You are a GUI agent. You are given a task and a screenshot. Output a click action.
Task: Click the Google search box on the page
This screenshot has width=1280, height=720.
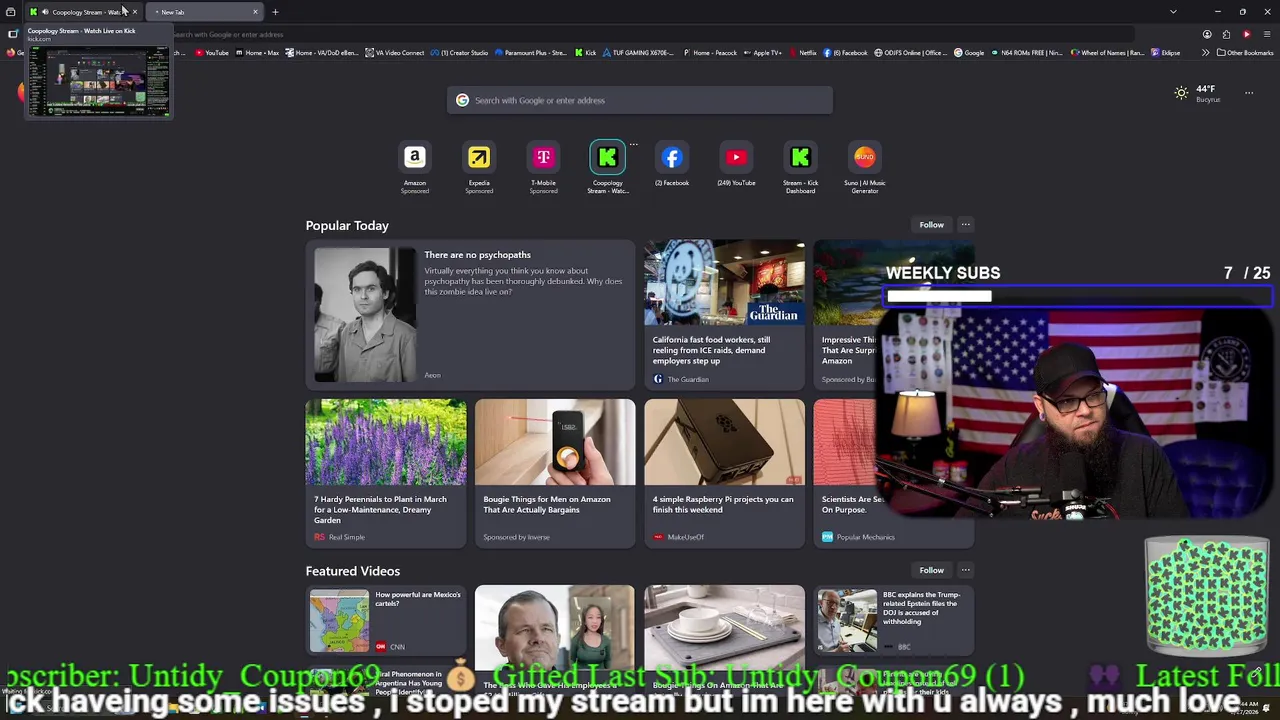tap(640, 100)
